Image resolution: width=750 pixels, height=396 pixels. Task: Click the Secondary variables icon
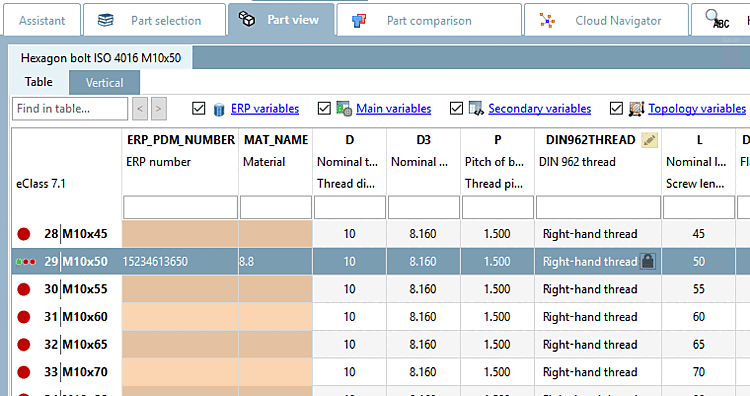476,109
